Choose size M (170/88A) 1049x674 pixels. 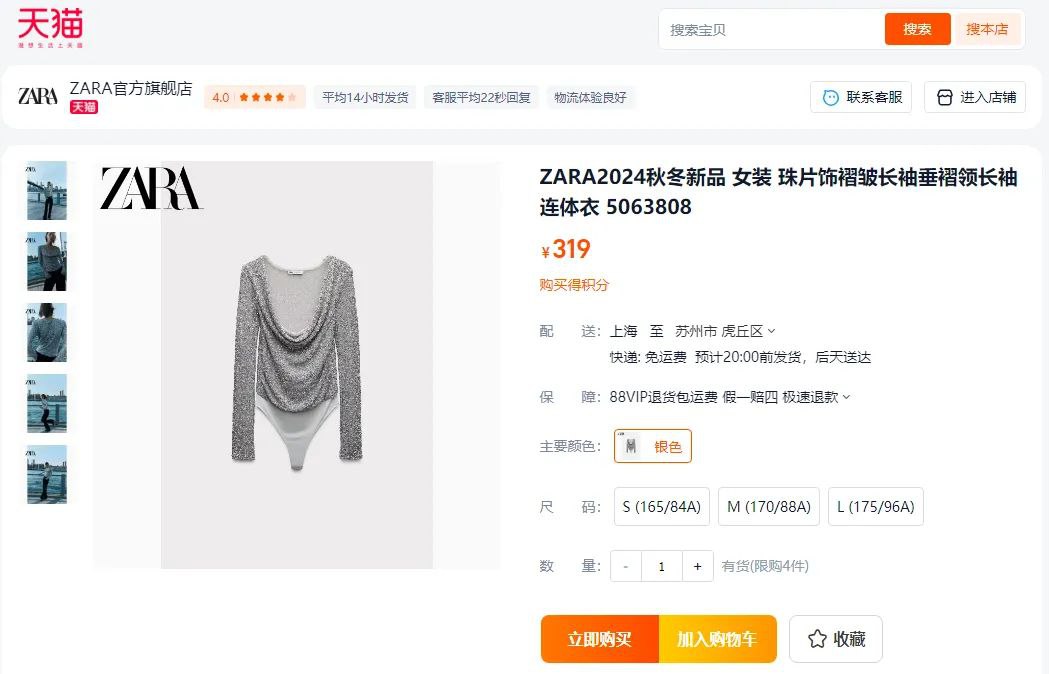coord(769,507)
